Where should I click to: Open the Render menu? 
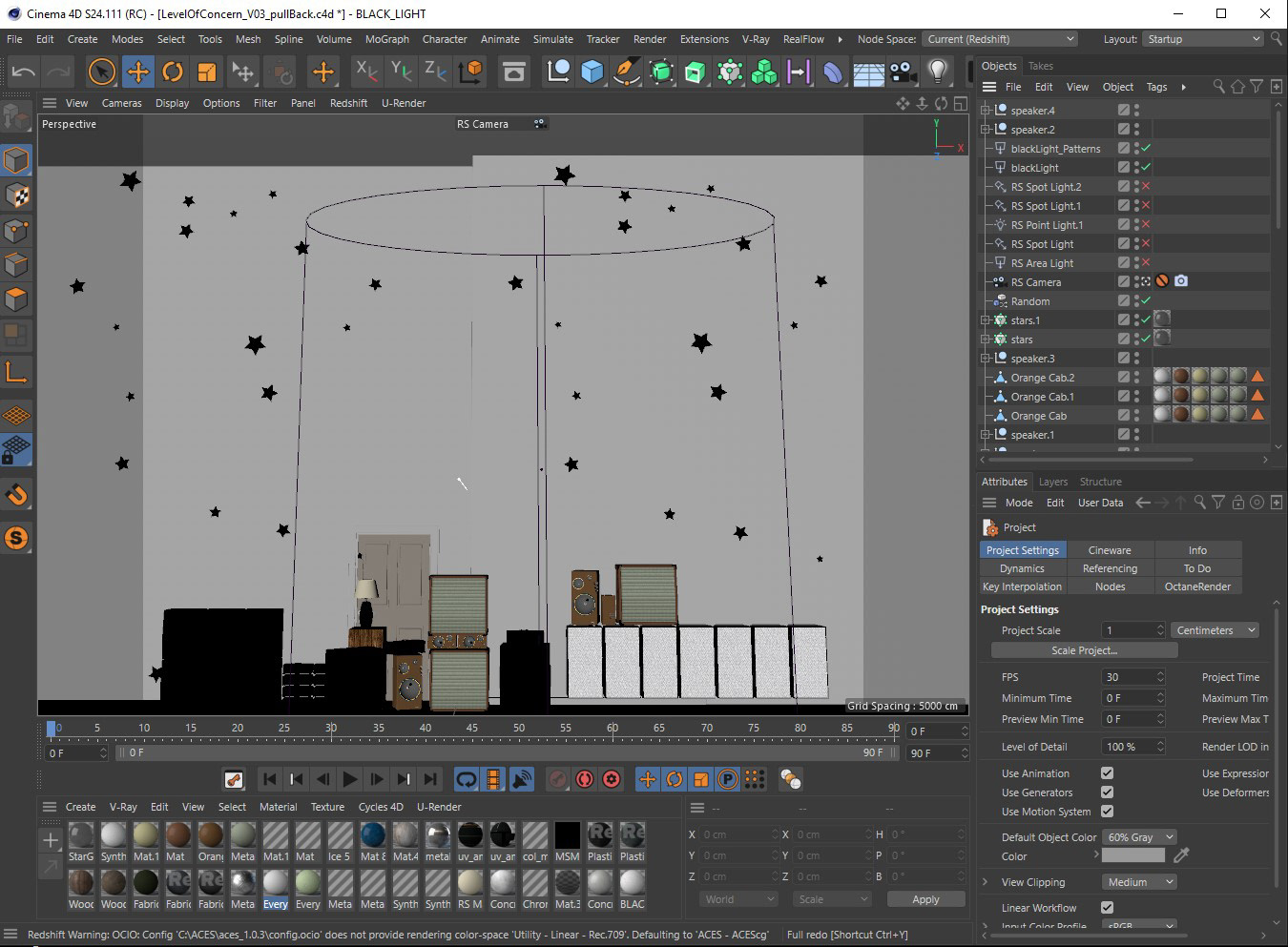(650, 39)
